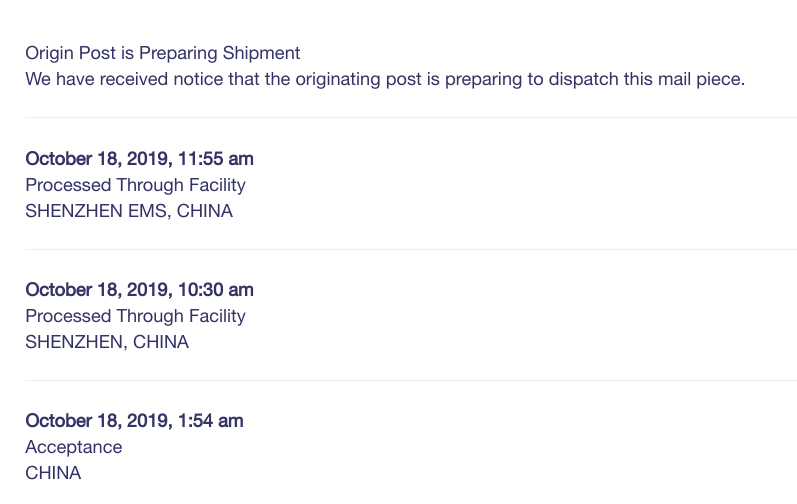The image size is (797, 504).
Task: Click the October 18, 2019, 1:54 am timestamp
Action: point(134,421)
